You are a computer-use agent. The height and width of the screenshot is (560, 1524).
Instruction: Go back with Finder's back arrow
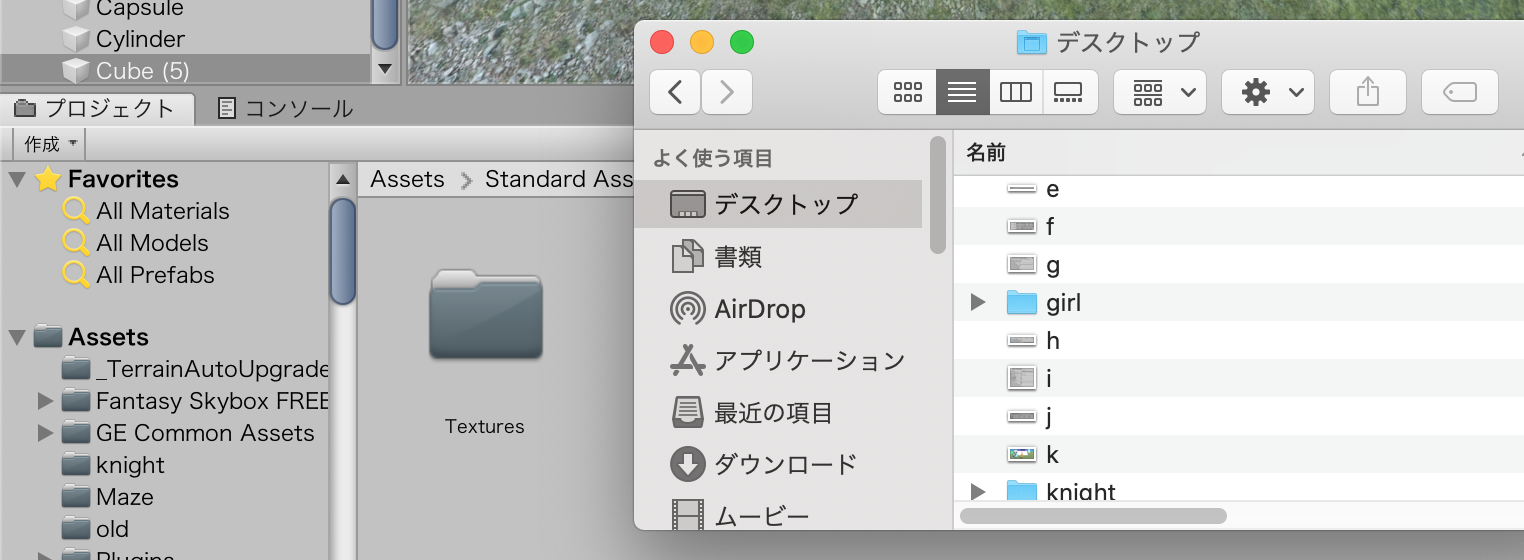(x=675, y=92)
